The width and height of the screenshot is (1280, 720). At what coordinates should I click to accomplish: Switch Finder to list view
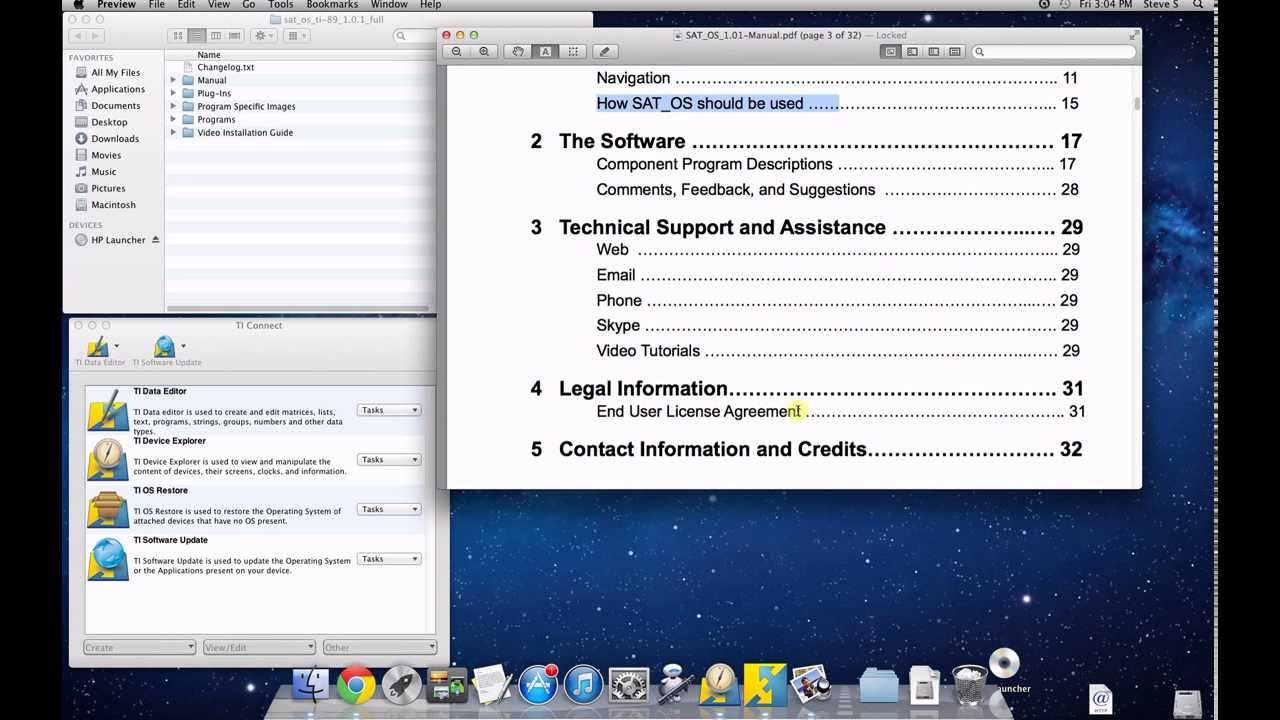(197, 36)
